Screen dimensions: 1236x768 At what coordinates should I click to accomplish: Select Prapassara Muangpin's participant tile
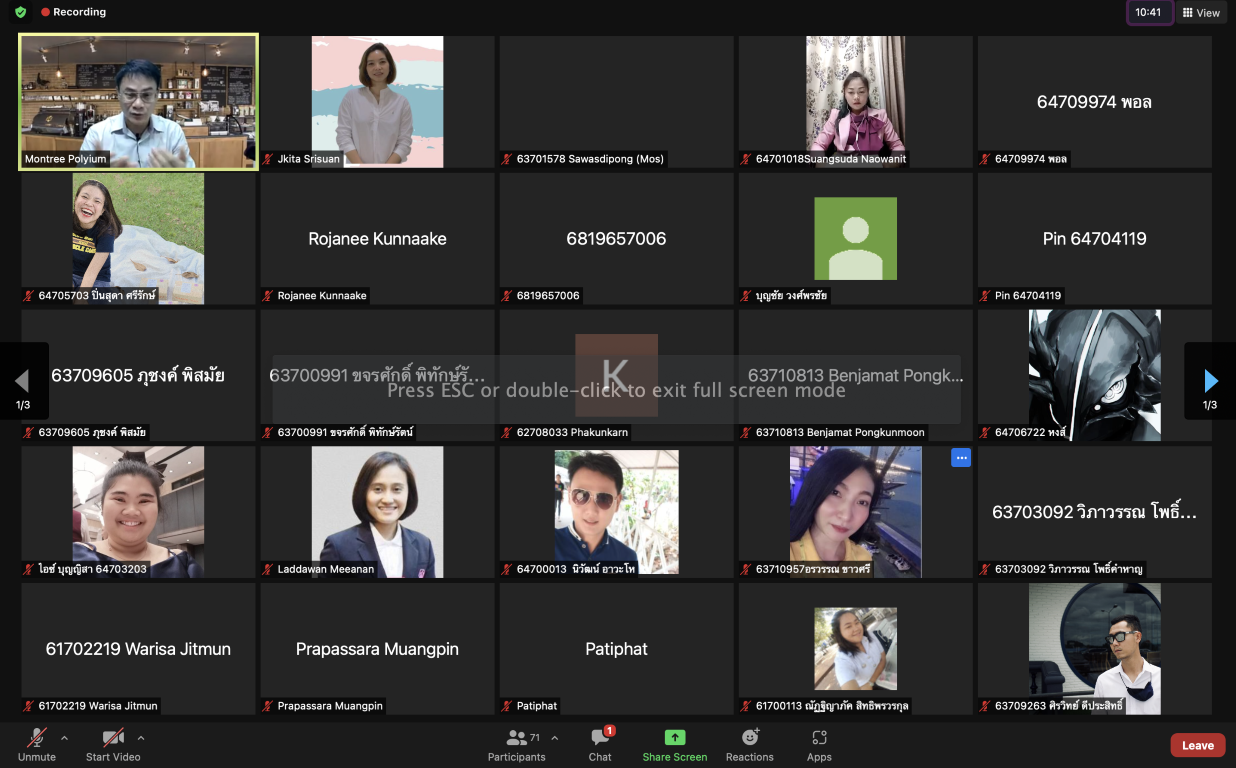pyautogui.click(x=377, y=649)
